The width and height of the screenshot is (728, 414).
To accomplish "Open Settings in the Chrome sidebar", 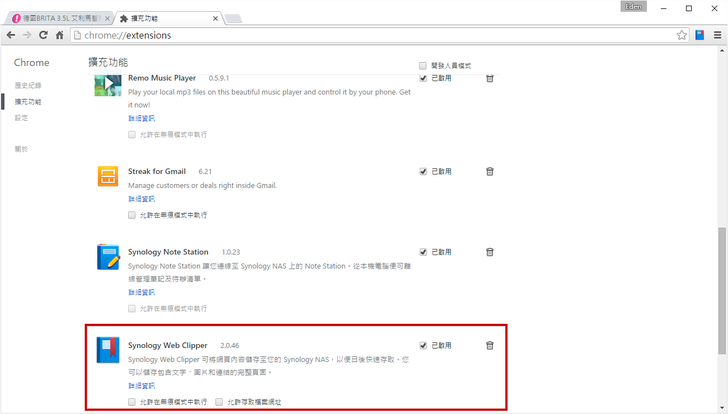I will coord(21,118).
